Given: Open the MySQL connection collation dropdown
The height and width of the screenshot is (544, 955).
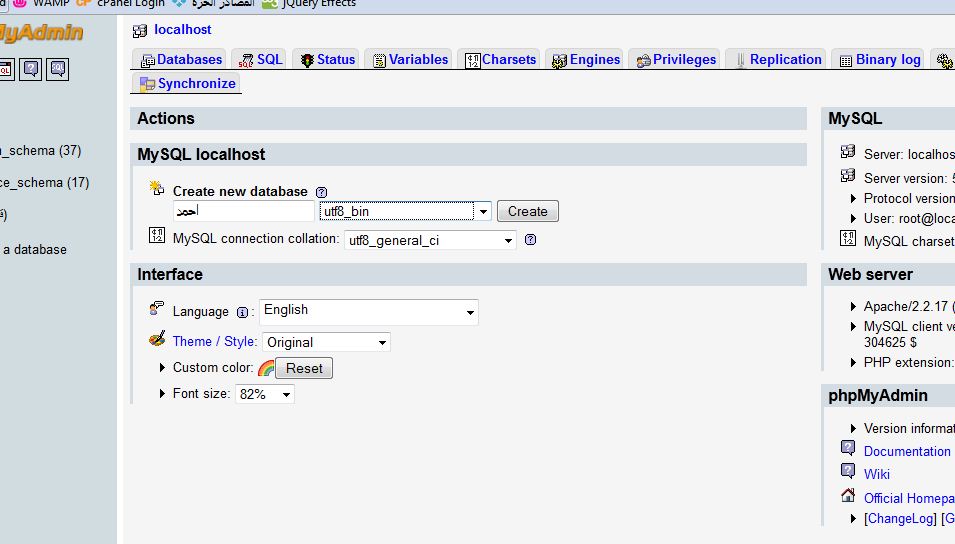Looking at the screenshot, I should 430,240.
